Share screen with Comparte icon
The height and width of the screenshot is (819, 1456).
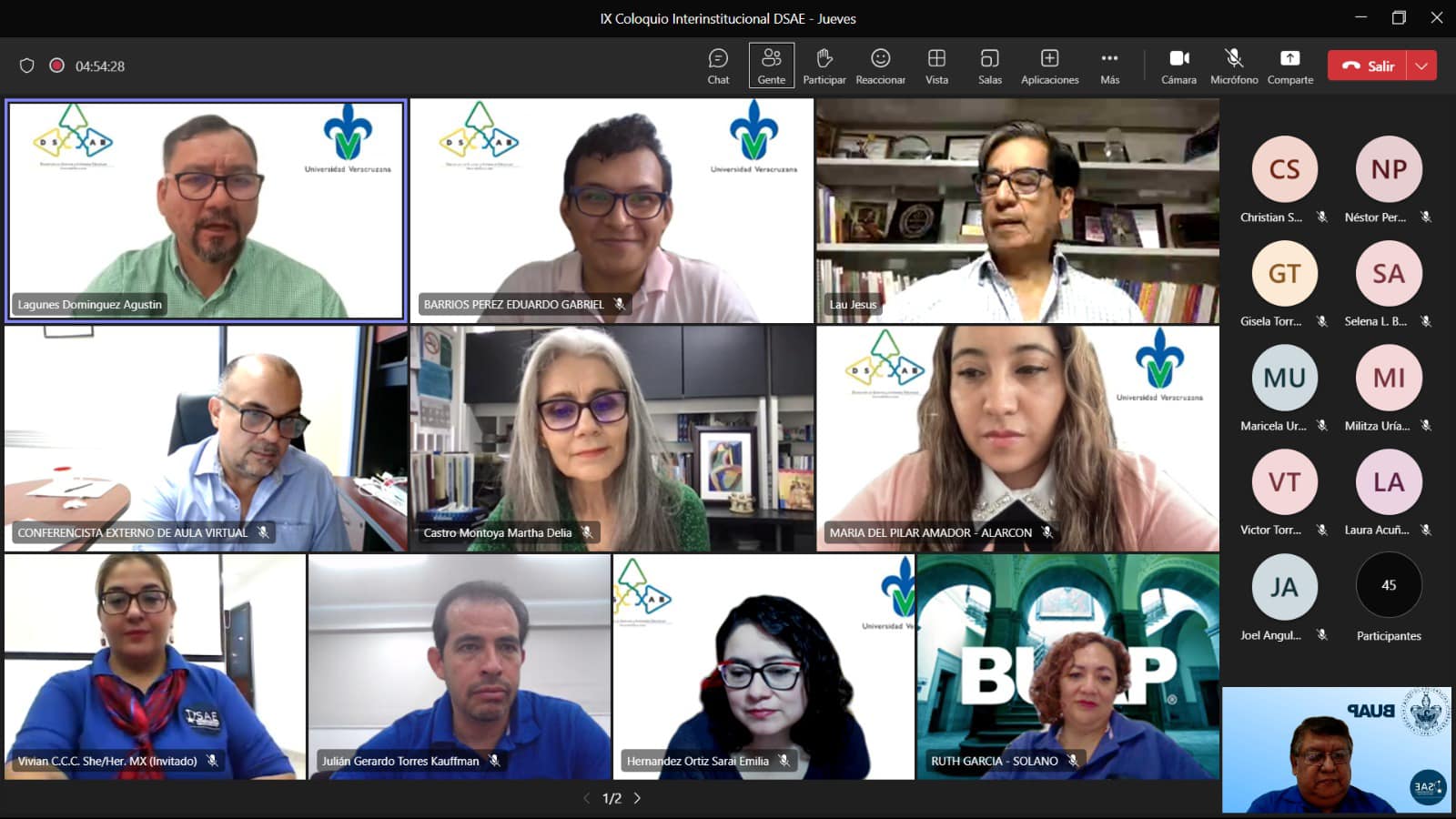(x=1289, y=66)
